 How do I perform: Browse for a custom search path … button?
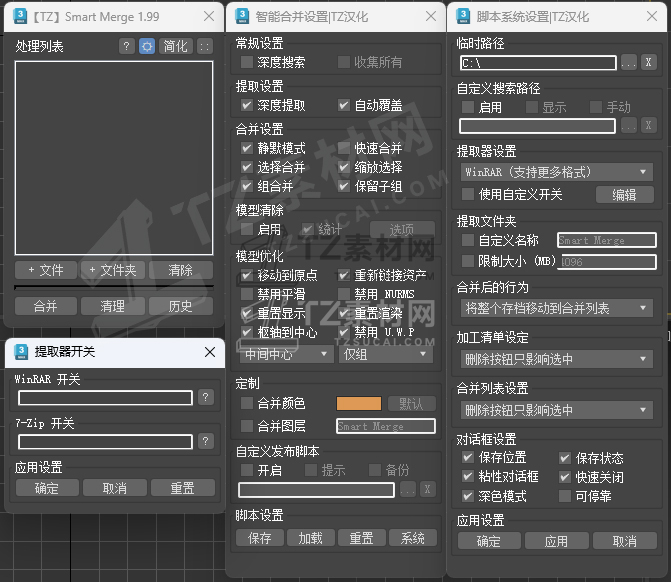pos(629,126)
